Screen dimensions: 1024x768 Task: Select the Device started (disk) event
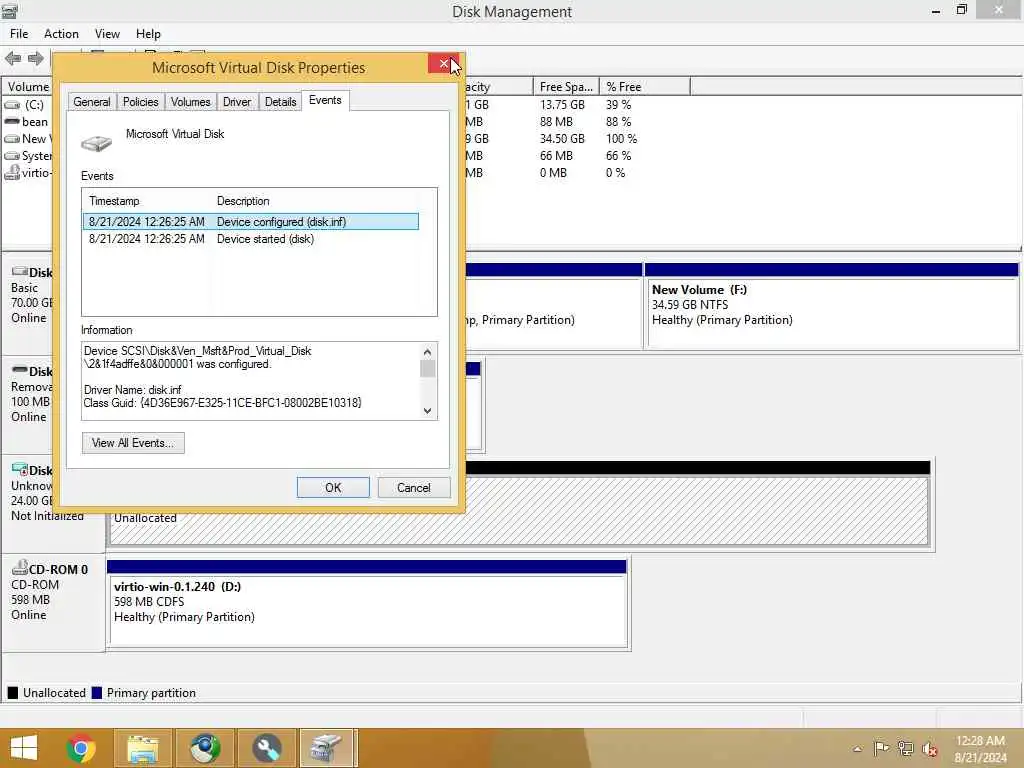[x=251, y=239]
